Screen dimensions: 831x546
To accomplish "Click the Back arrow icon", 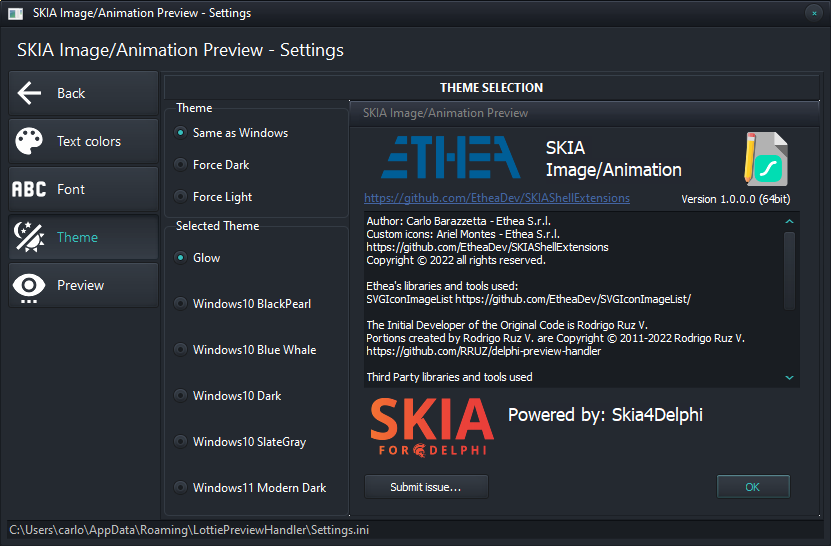I will [29, 93].
